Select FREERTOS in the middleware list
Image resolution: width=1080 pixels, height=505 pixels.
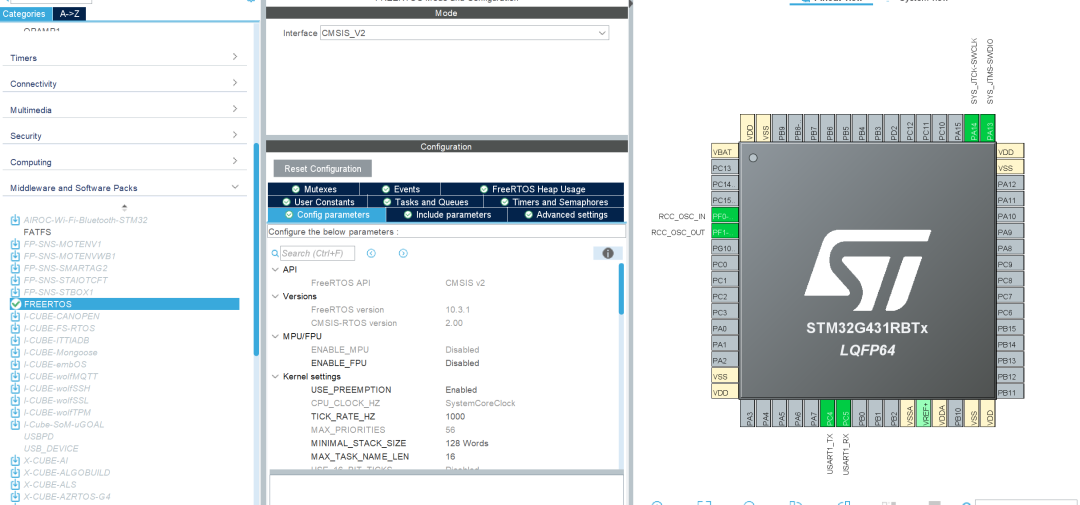click(x=125, y=304)
